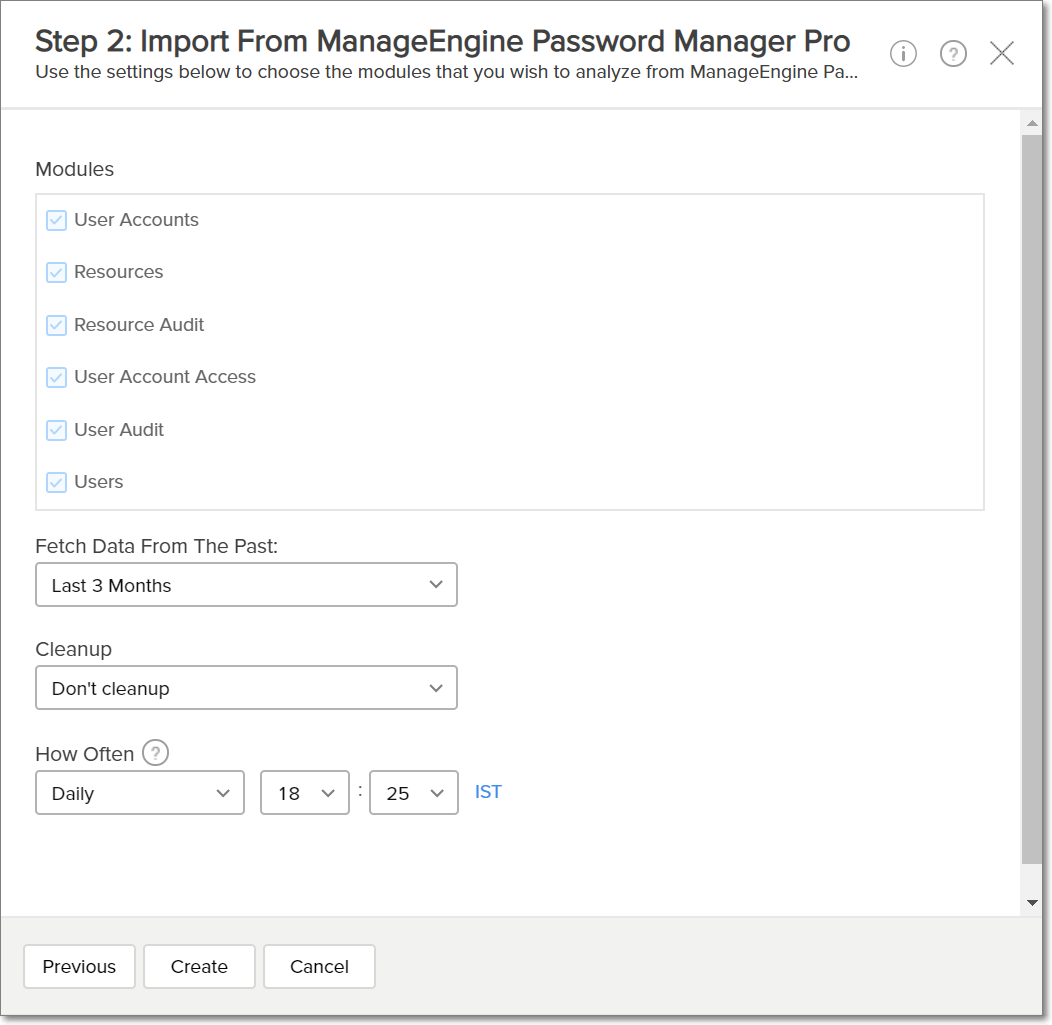Toggle the Resource Audit checkbox
The image size is (1052, 1025).
tap(57, 325)
